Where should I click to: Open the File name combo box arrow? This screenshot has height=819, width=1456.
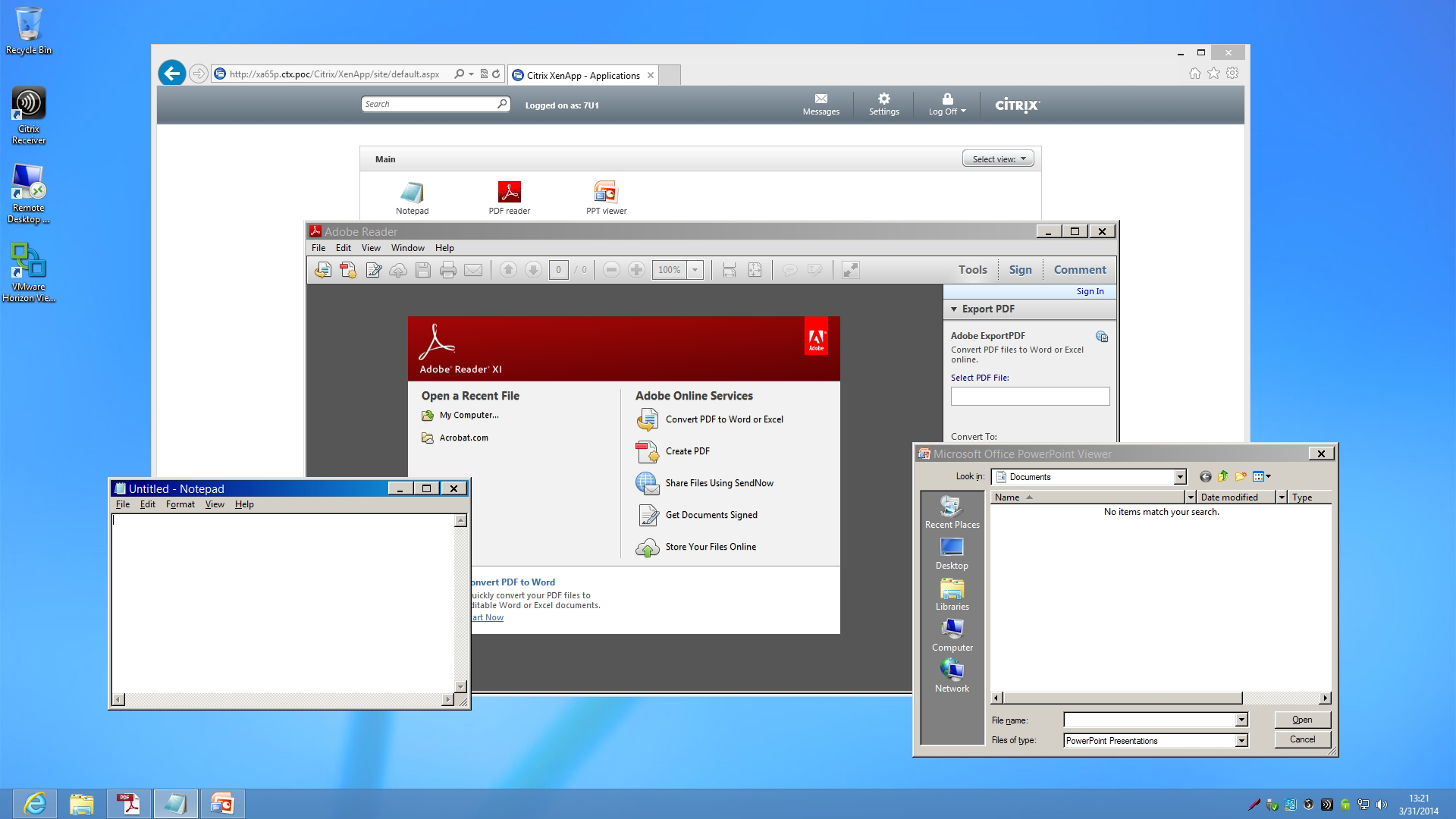coord(1241,720)
